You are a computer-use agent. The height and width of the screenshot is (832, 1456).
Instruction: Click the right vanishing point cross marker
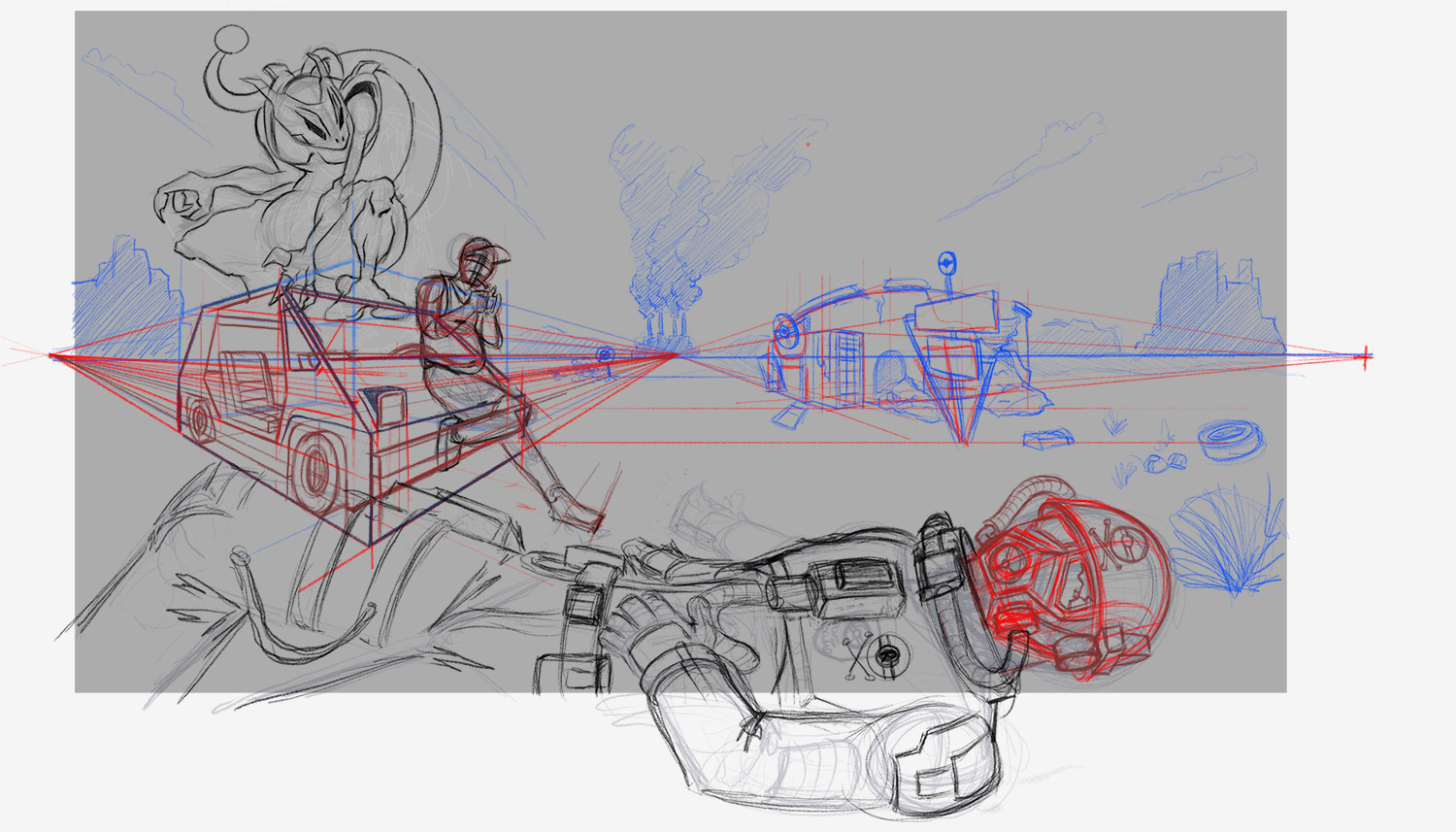[1366, 357]
